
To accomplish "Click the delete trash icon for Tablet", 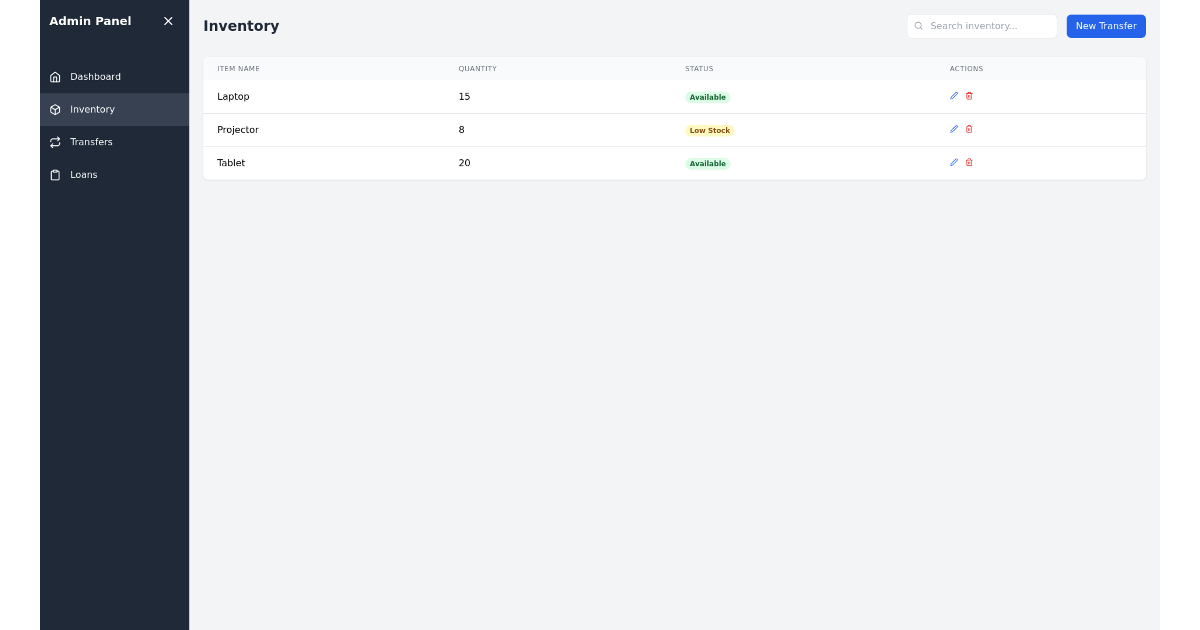I will [x=969, y=162].
